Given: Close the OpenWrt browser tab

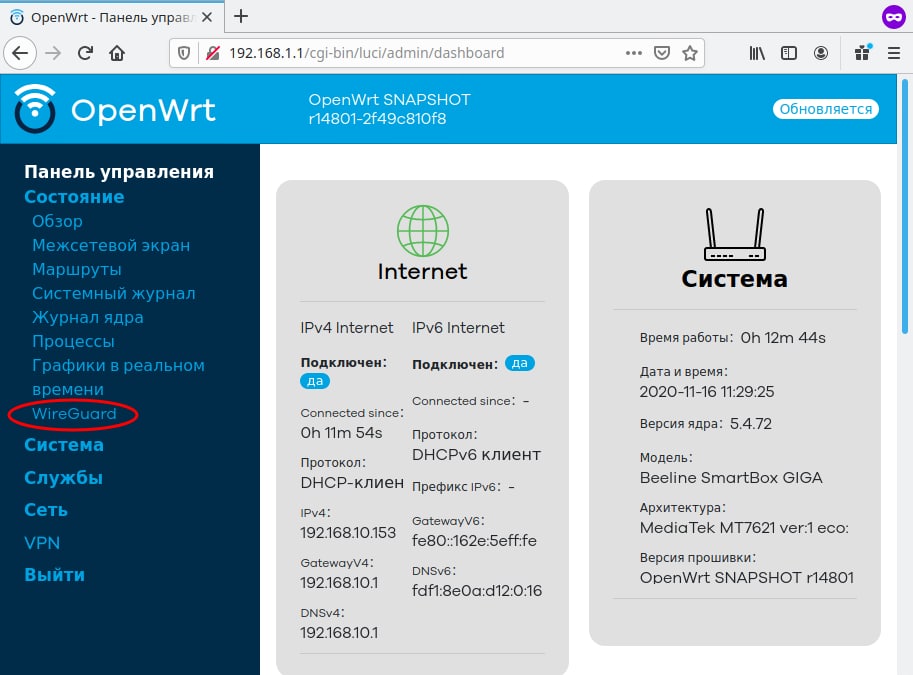Looking at the screenshot, I should [x=207, y=17].
